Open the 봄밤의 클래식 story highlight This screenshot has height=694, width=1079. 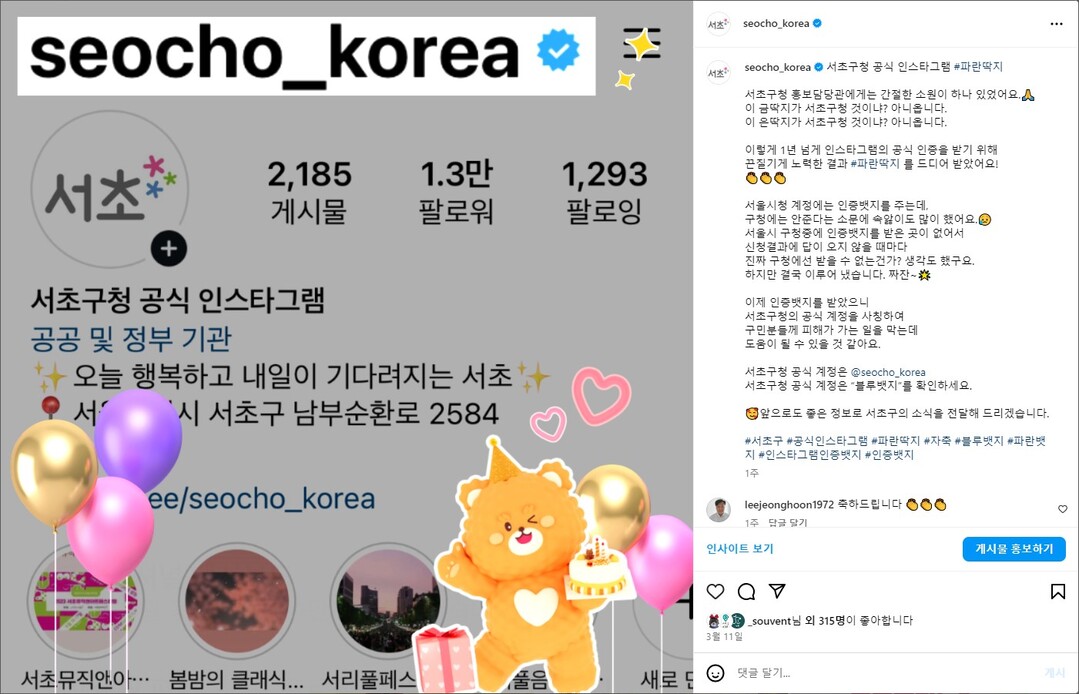click(x=236, y=602)
